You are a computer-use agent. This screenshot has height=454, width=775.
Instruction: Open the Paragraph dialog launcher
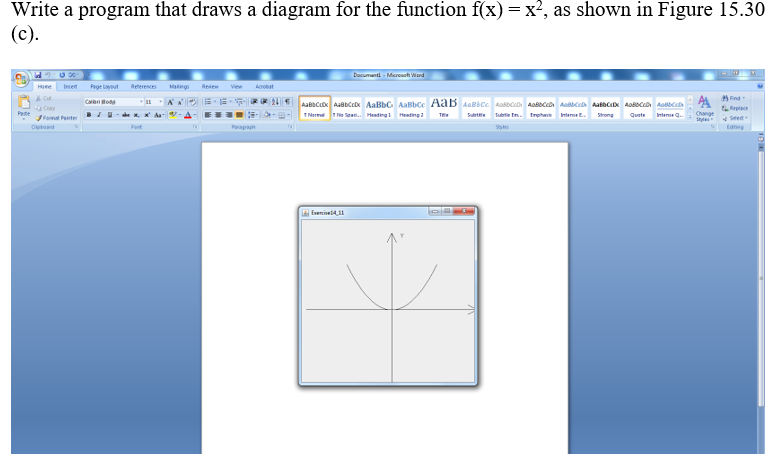coord(290,127)
